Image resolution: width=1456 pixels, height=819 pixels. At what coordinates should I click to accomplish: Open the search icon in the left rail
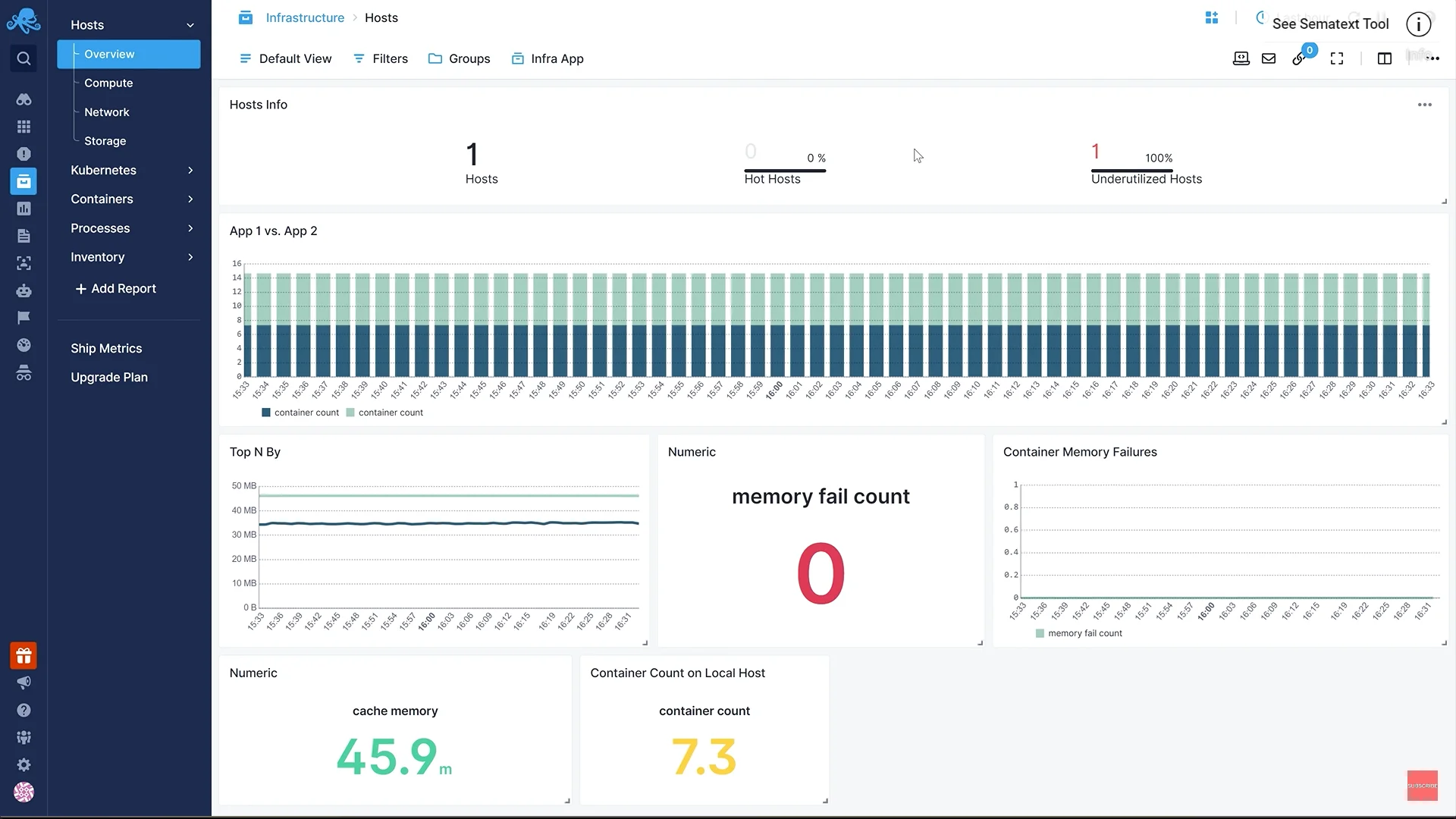[24, 58]
